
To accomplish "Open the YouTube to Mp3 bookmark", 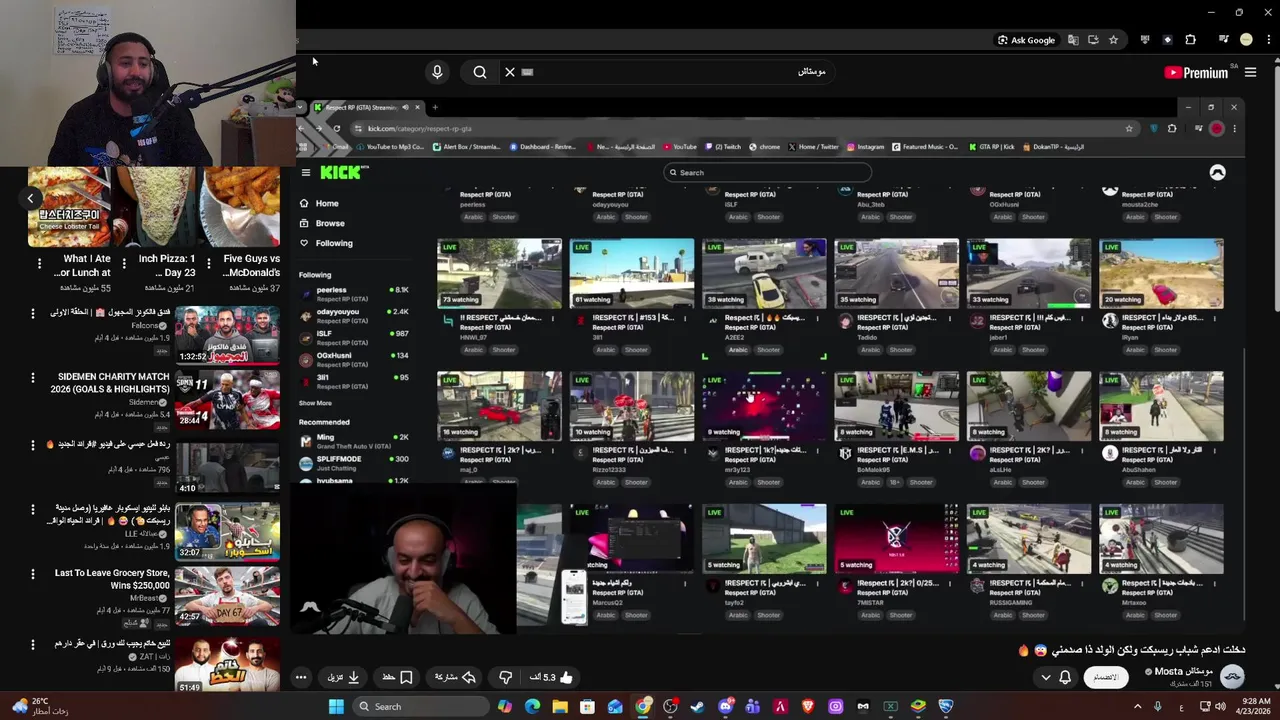I will point(390,147).
